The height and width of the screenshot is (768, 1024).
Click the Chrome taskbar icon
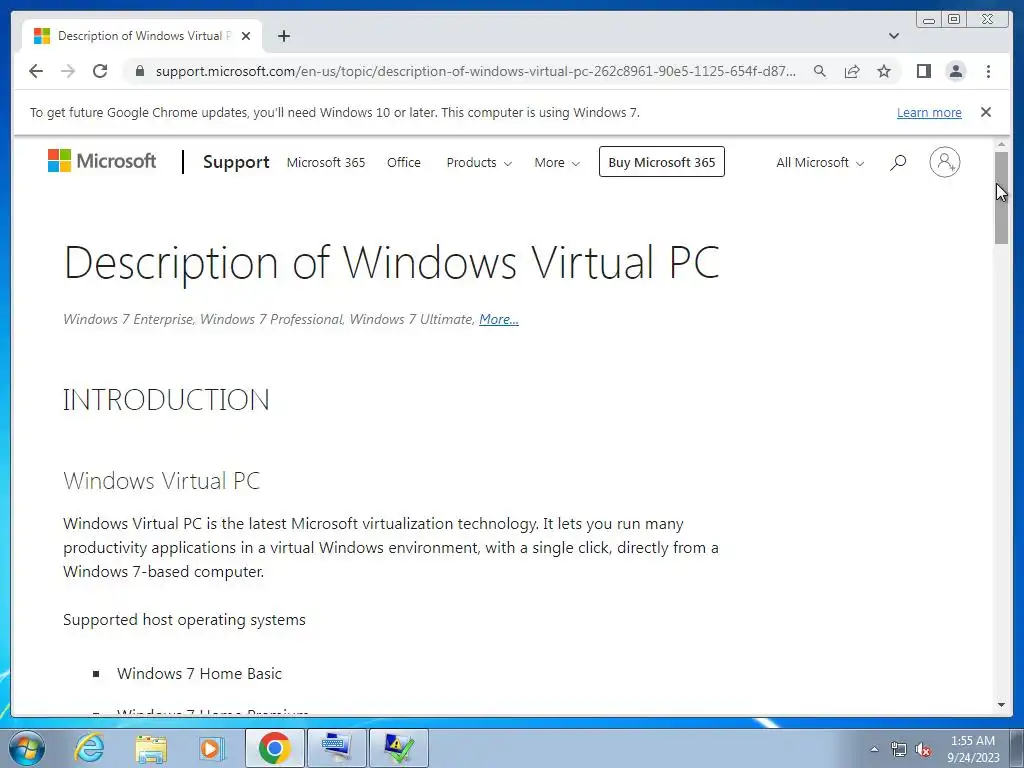(x=274, y=748)
